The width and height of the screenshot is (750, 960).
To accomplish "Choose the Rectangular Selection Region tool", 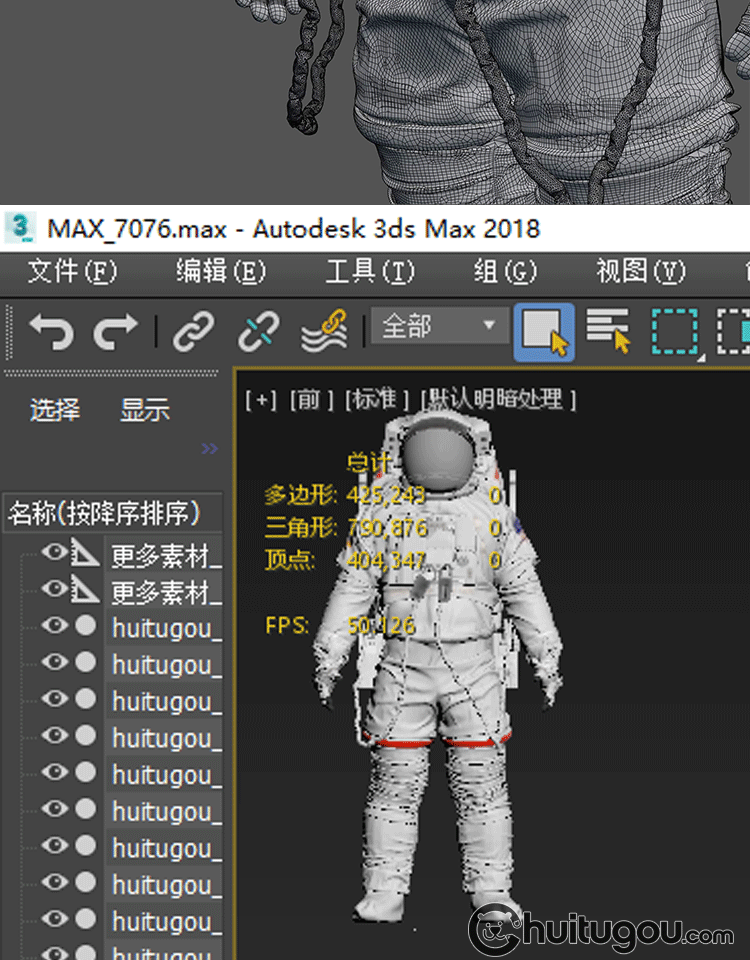I will [x=676, y=333].
